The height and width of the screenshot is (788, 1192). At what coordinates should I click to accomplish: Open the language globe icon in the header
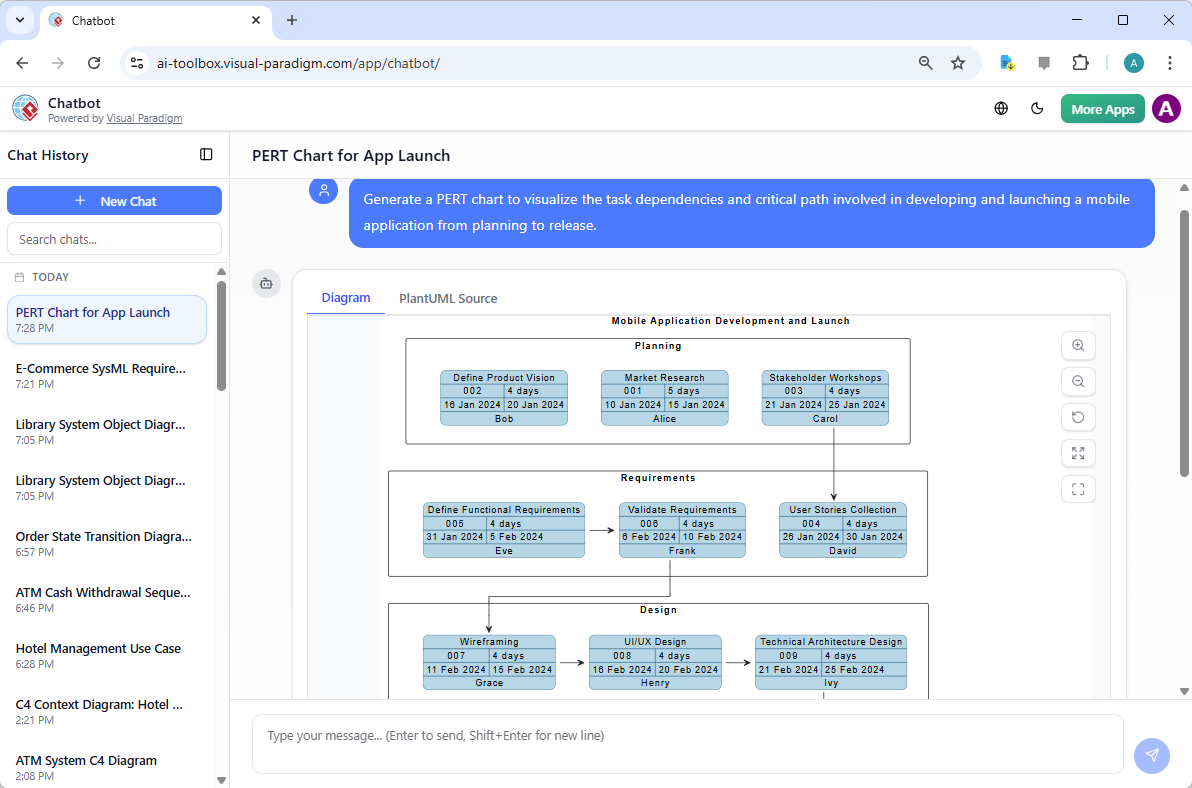click(1001, 108)
